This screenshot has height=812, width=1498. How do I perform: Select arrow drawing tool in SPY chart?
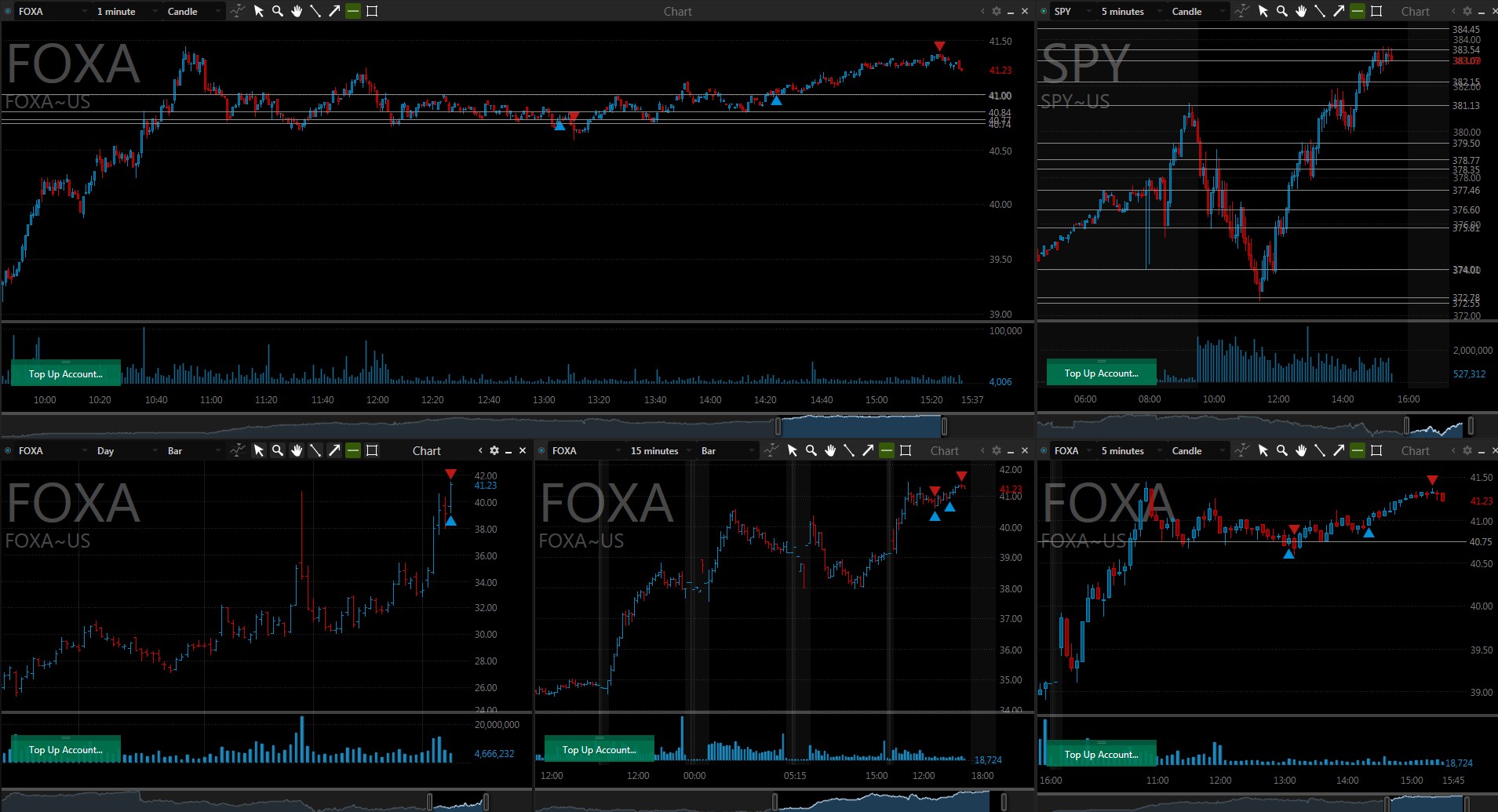pos(1339,11)
